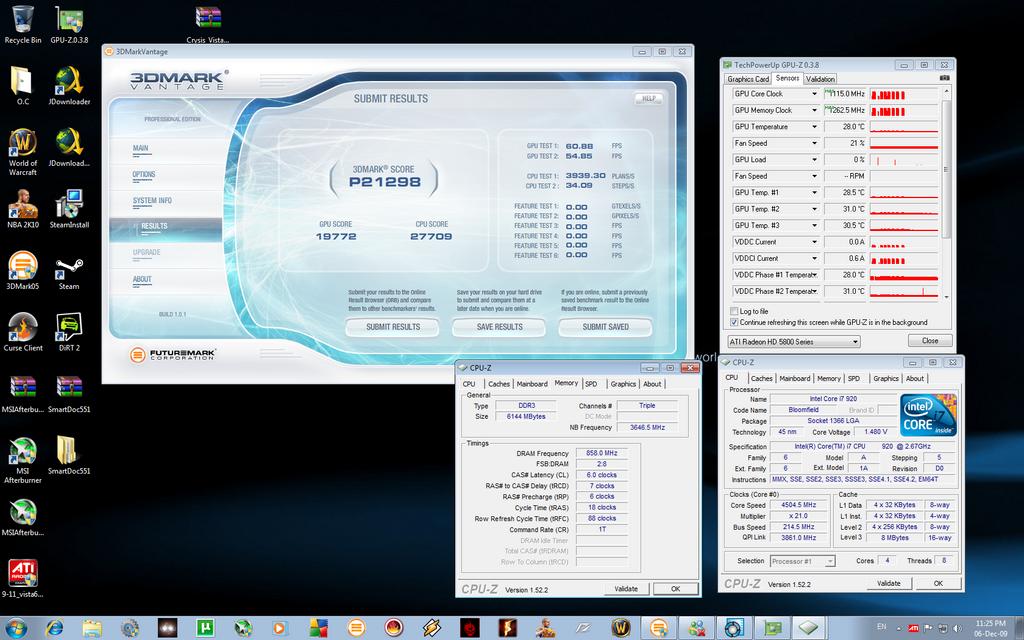Screen dimensions: 1024x640
Task: Launch GPU-Z.0.3.8 from the desktop
Action: point(69,25)
